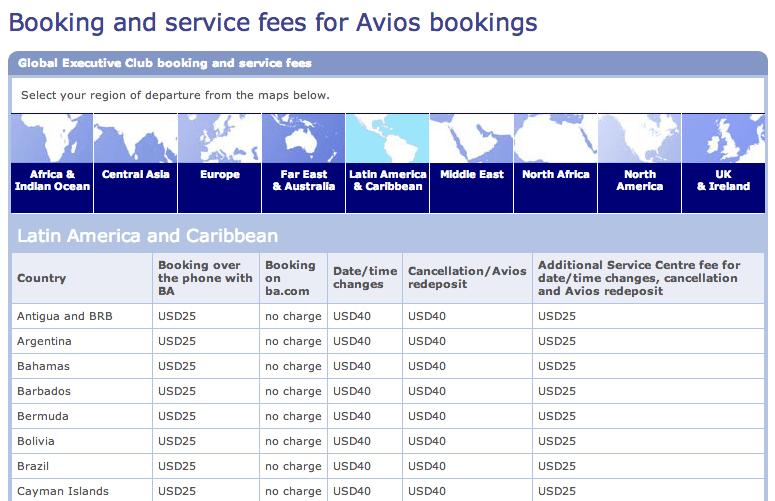775x501 pixels.
Task: Select the UK & Ireland tab label
Action: (723, 180)
